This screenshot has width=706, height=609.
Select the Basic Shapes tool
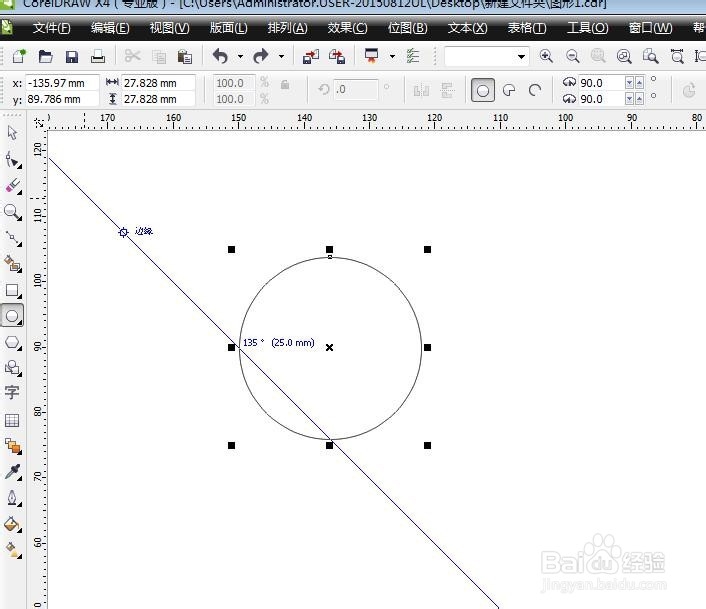13,368
